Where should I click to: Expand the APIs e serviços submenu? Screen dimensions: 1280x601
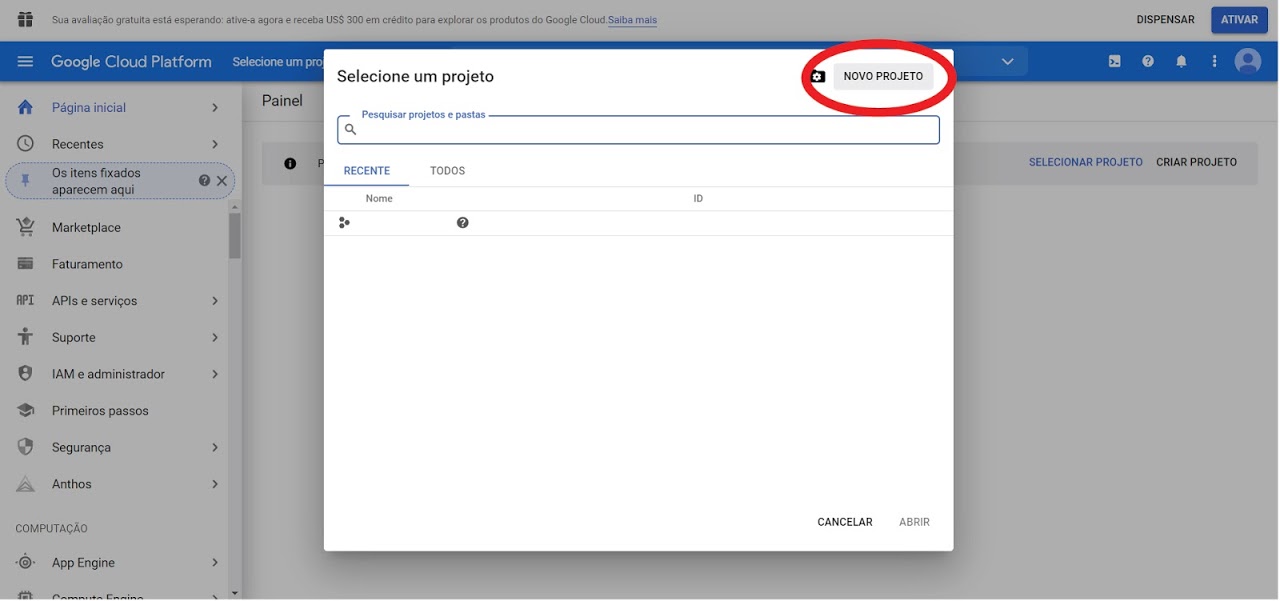tap(215, 301)
